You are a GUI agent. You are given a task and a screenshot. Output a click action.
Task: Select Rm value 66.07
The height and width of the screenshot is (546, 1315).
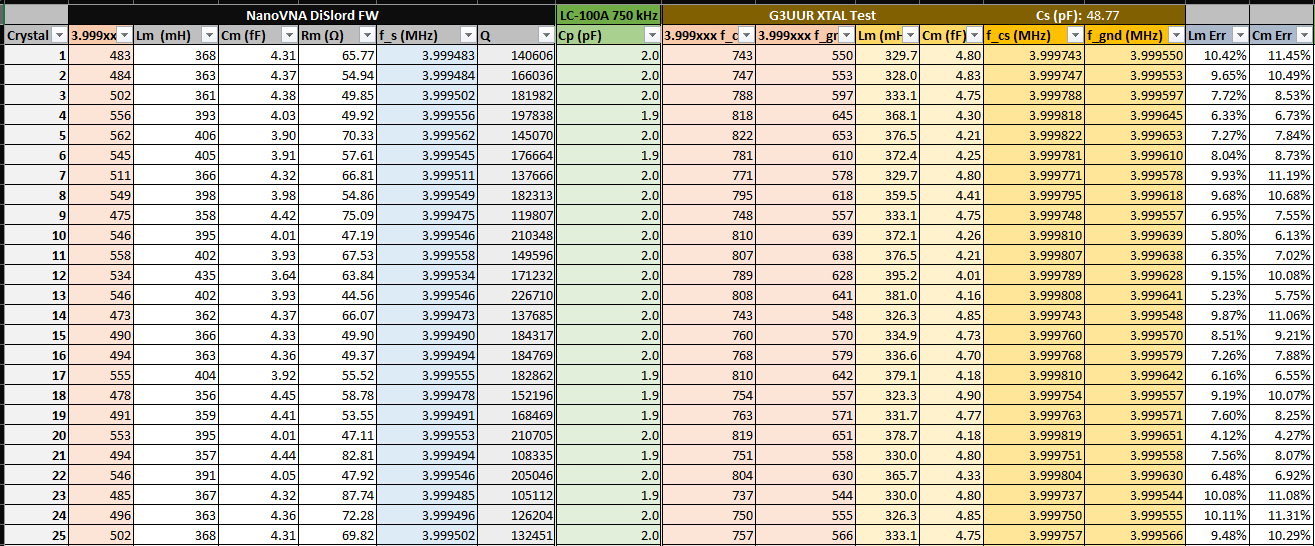pos(338,316)
